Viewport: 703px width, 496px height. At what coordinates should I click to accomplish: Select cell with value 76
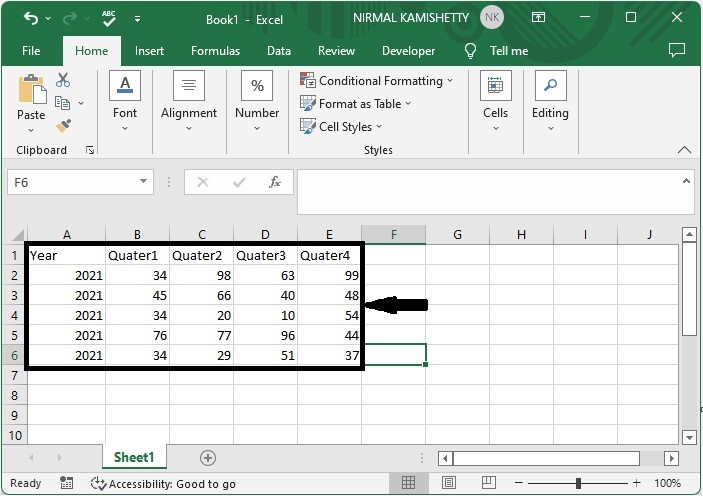(x=138, y=335)
